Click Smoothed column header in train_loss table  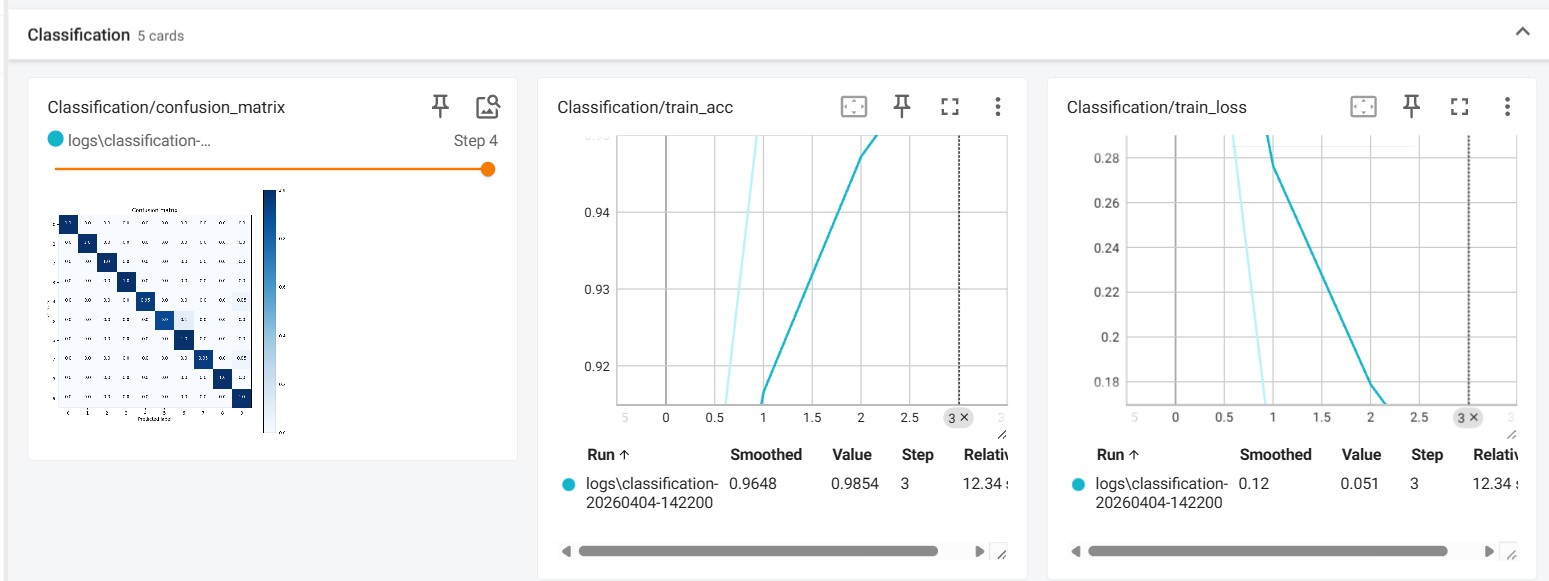pyautogui.click(x=1275, y=455)
